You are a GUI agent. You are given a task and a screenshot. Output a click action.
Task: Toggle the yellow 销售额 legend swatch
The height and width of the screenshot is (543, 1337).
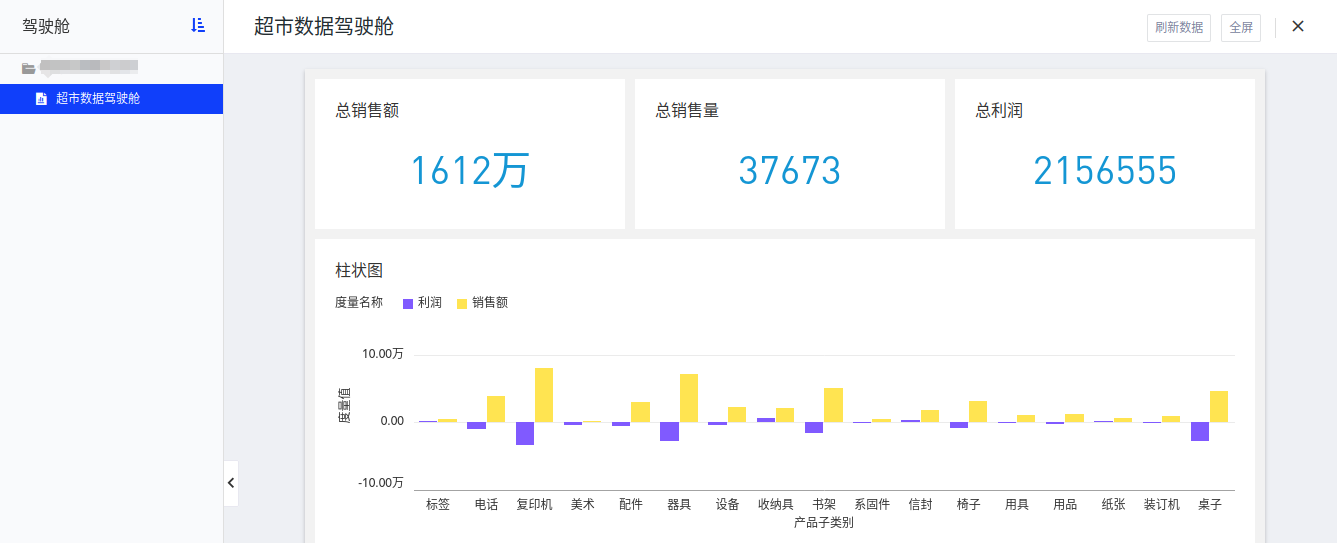[462, 303]
